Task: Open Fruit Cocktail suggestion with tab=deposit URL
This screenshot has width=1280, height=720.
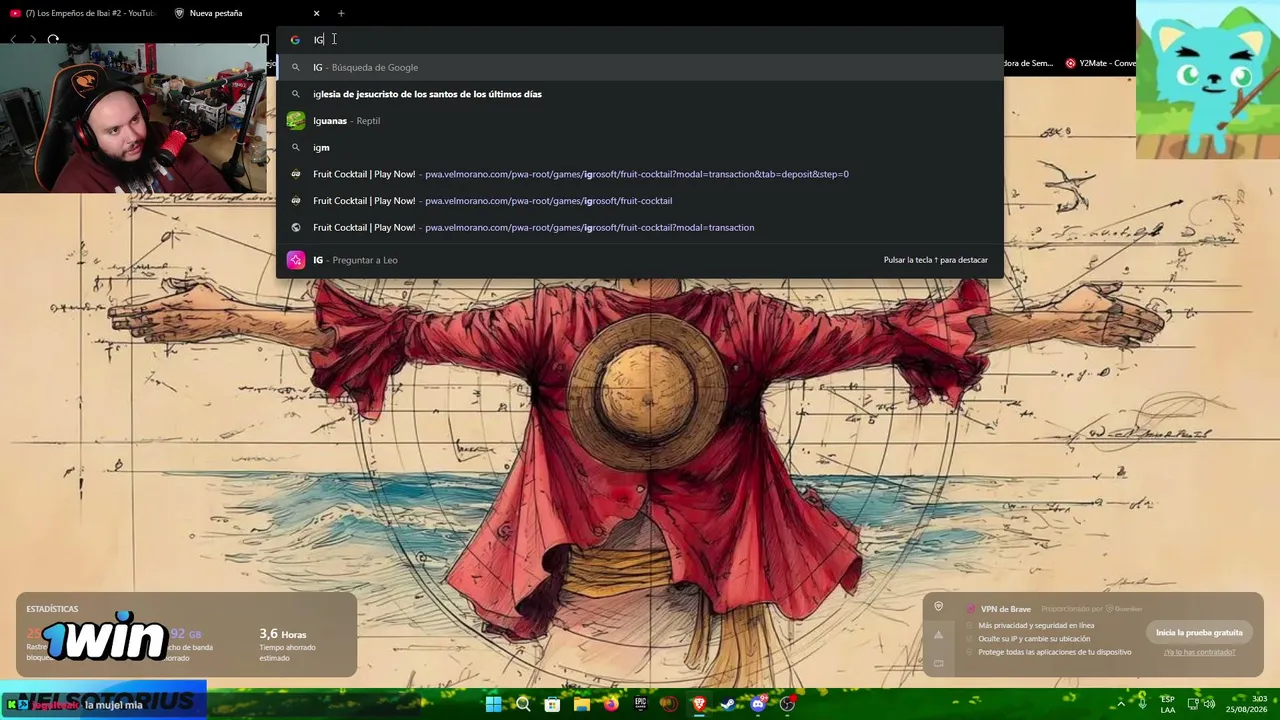Action: click(640, 174)
